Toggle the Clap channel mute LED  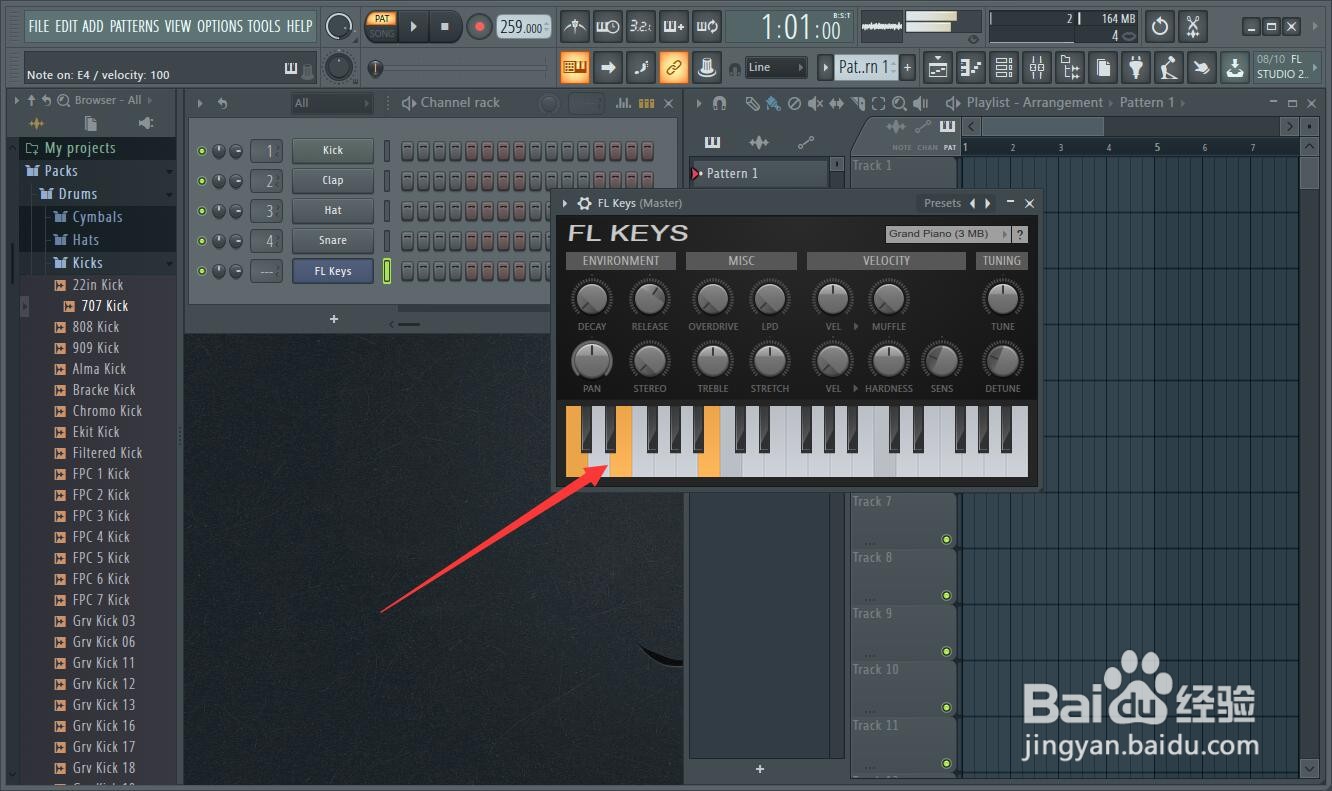202,181
